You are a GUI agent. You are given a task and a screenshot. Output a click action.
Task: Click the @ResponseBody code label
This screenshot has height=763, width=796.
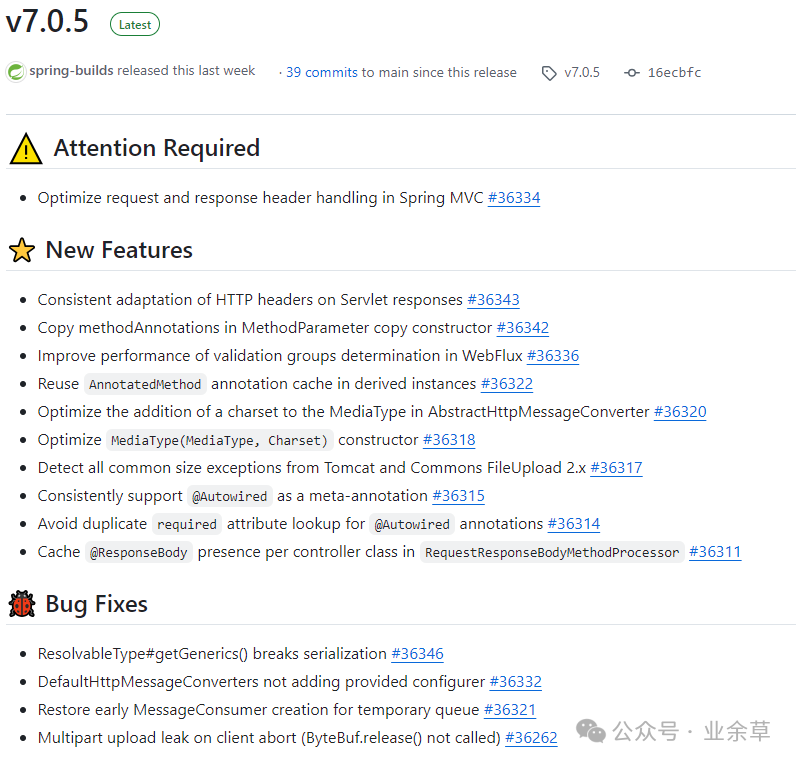(139, 552)
